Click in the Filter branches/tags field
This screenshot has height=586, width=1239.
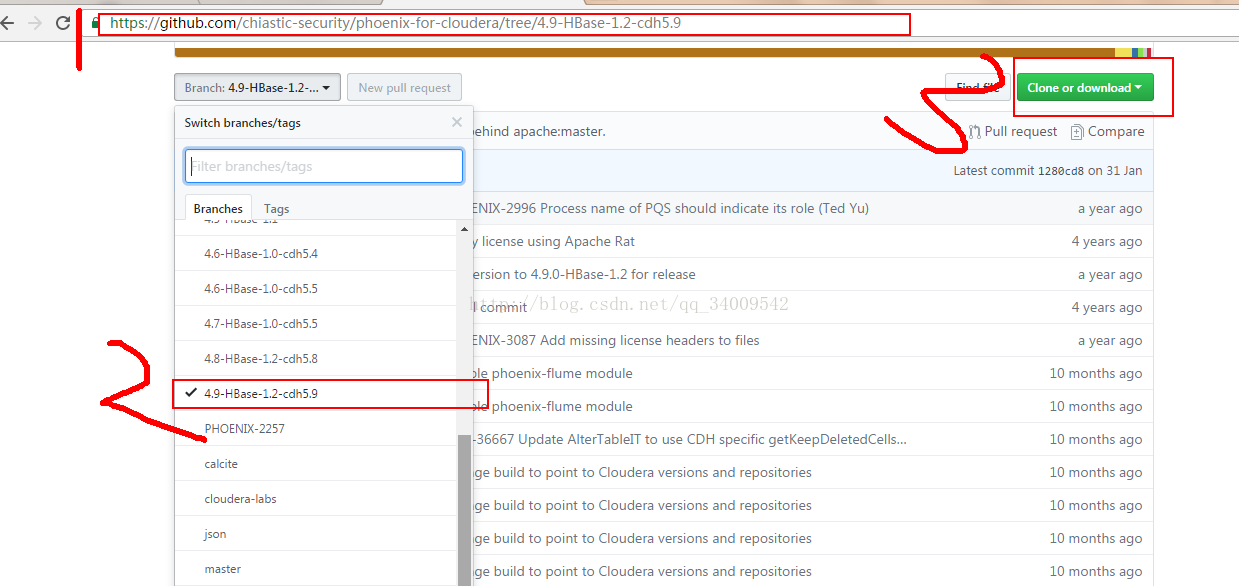point(324,166)
